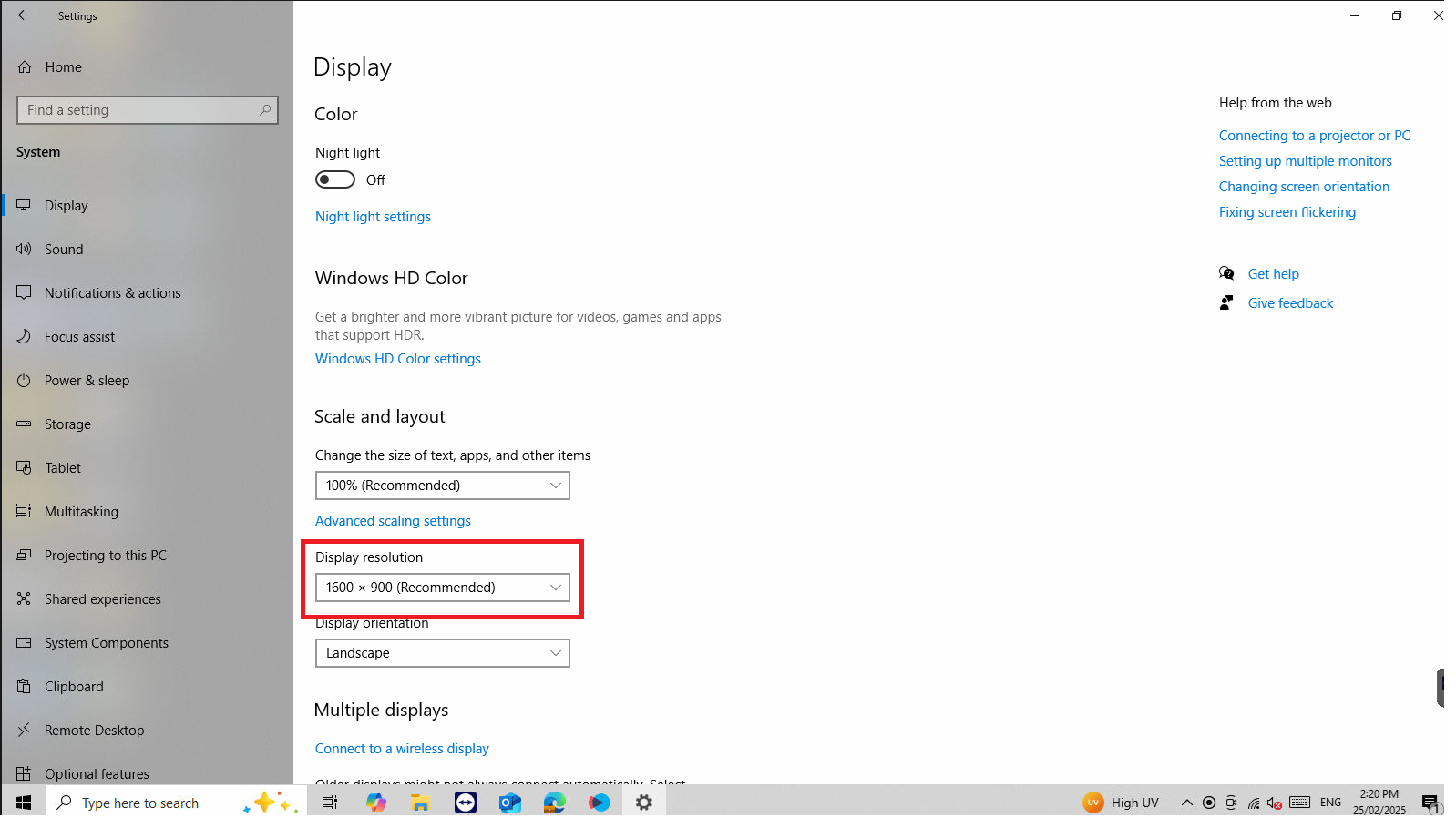The image size is (1456, 818).
Task: Click the touch keyboard tray icon
Action: pos(1300,803)
